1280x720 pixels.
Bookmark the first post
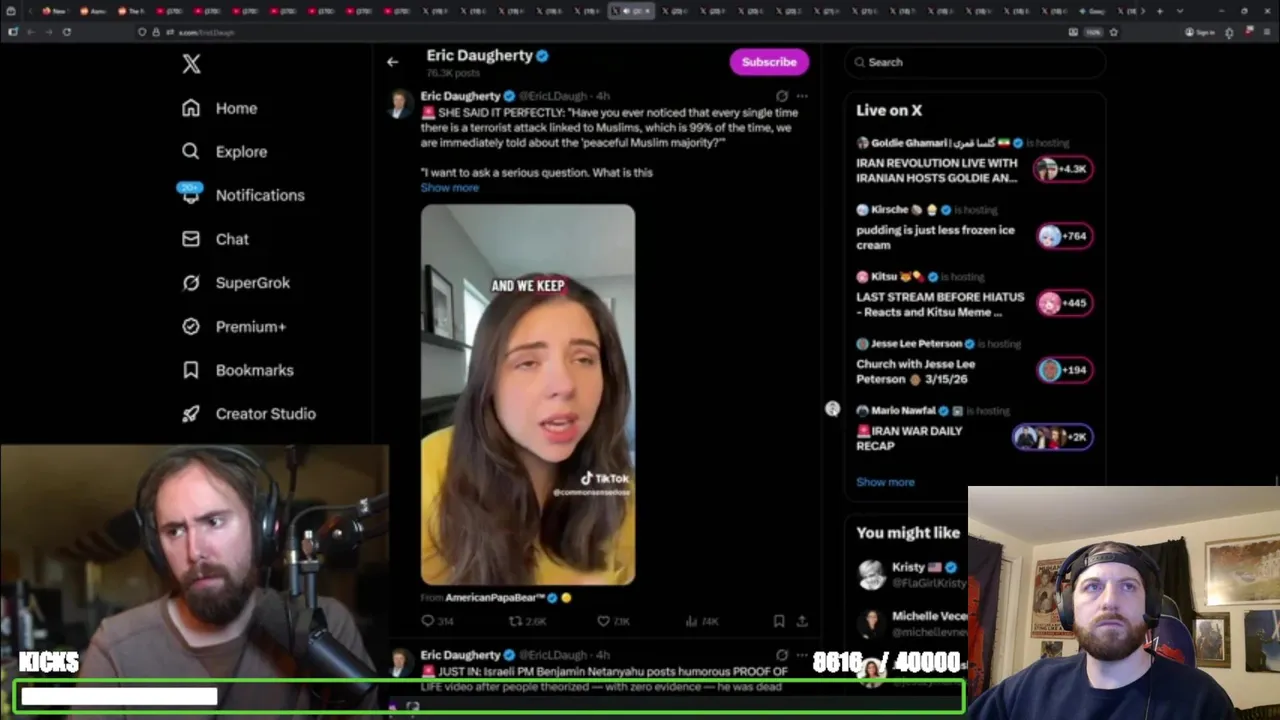click(779, 621)
